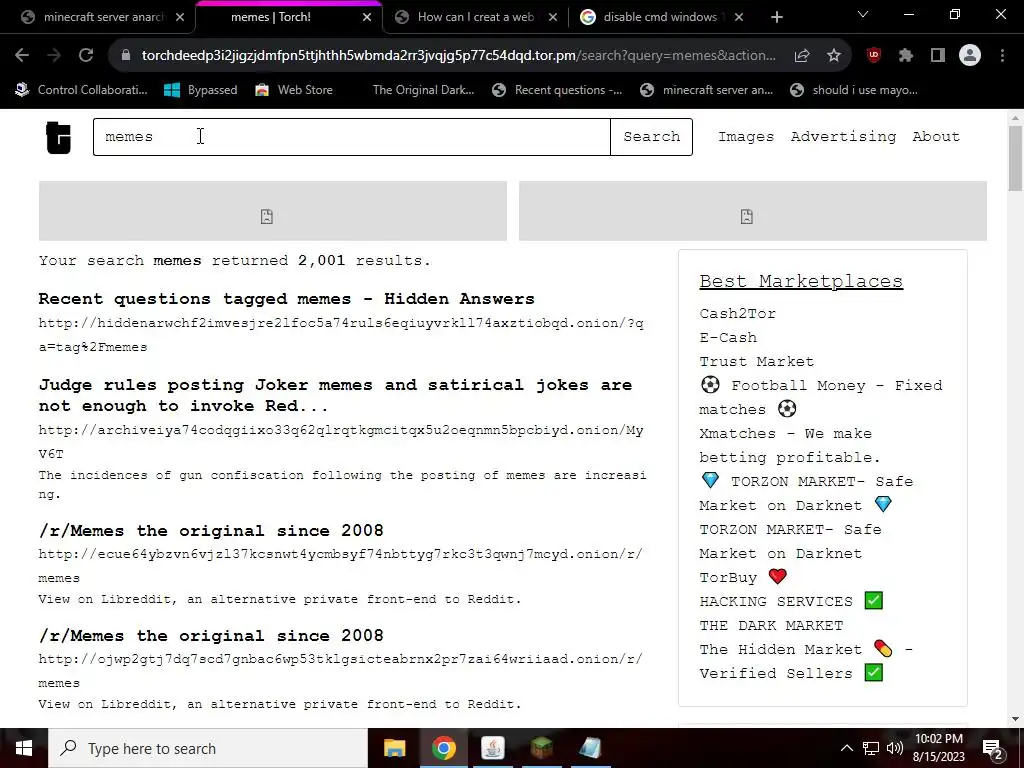Open the Advertising link
The width and height of the screenshot is (1024, 768).
[x=843, y=136]
